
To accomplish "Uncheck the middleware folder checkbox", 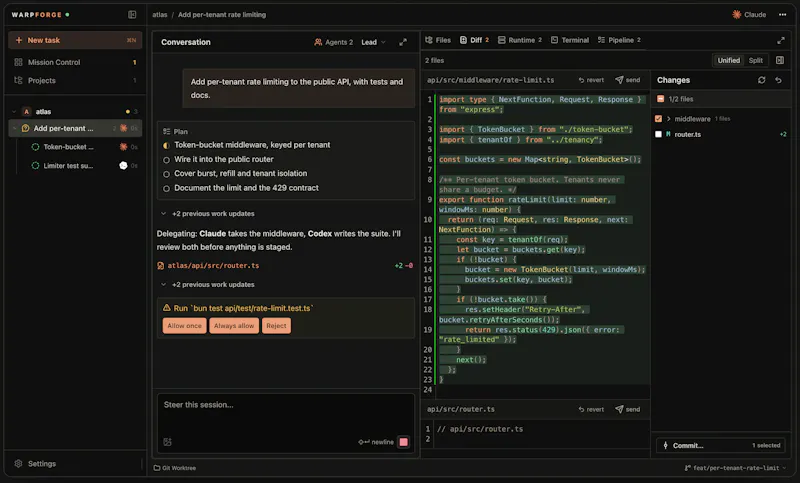I will tap(658, 119).
